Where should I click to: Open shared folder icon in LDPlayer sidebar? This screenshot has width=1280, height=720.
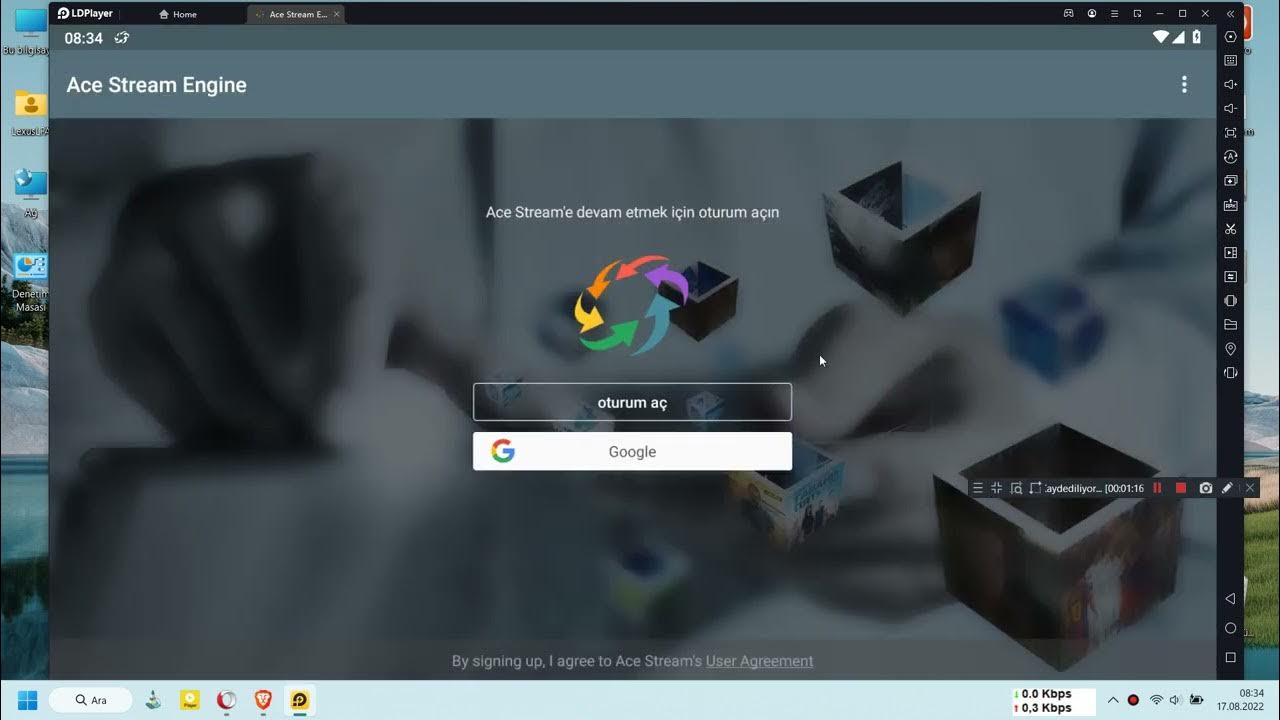(1231, 325)
